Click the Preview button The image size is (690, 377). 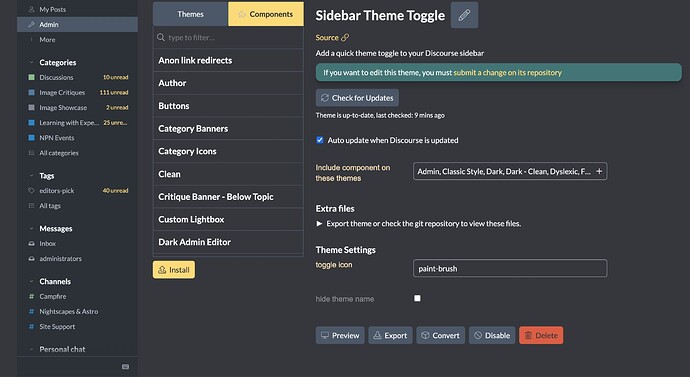pos(340,335)
